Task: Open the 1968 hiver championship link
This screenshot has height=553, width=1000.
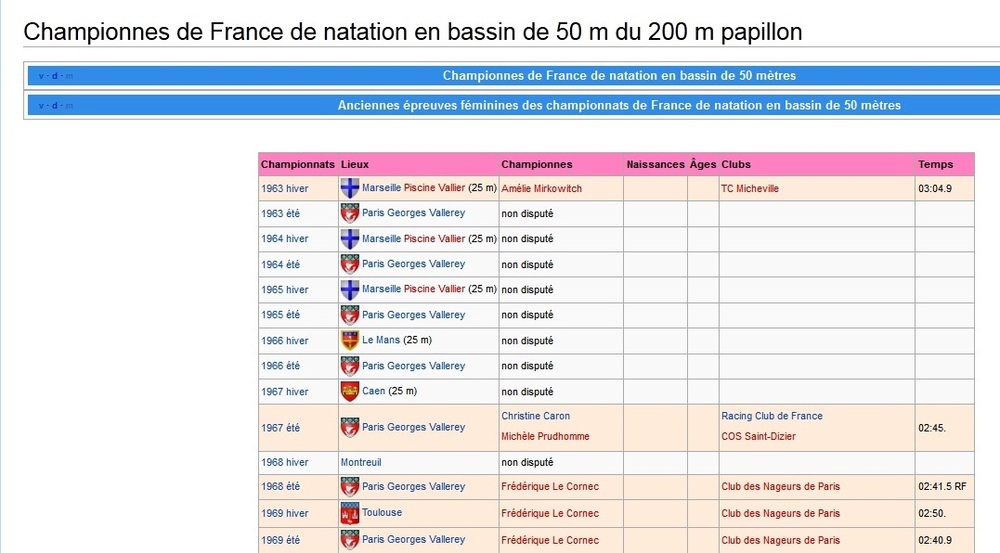Action: point(285,463)
